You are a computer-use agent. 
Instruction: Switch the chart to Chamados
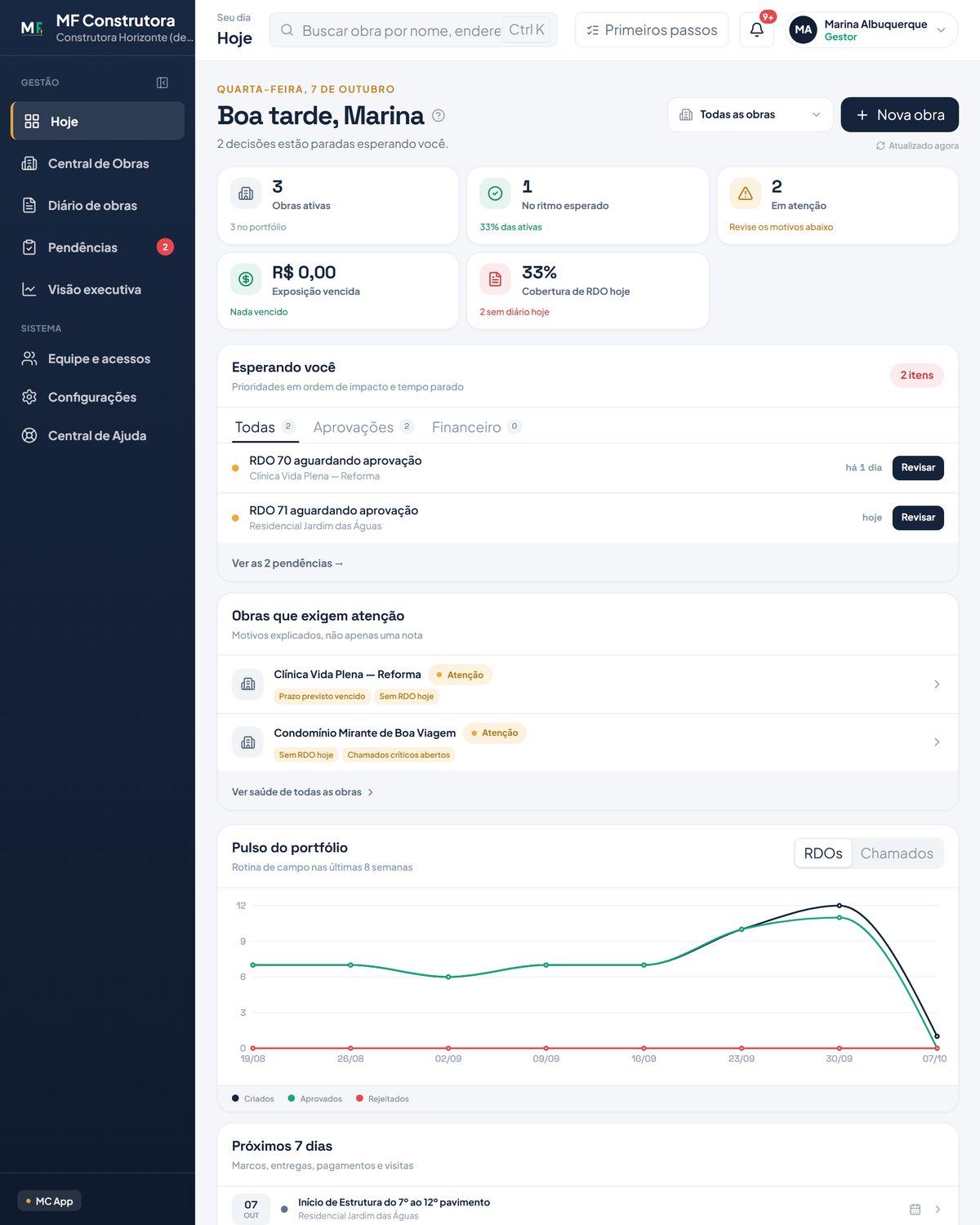pos(897,853)
